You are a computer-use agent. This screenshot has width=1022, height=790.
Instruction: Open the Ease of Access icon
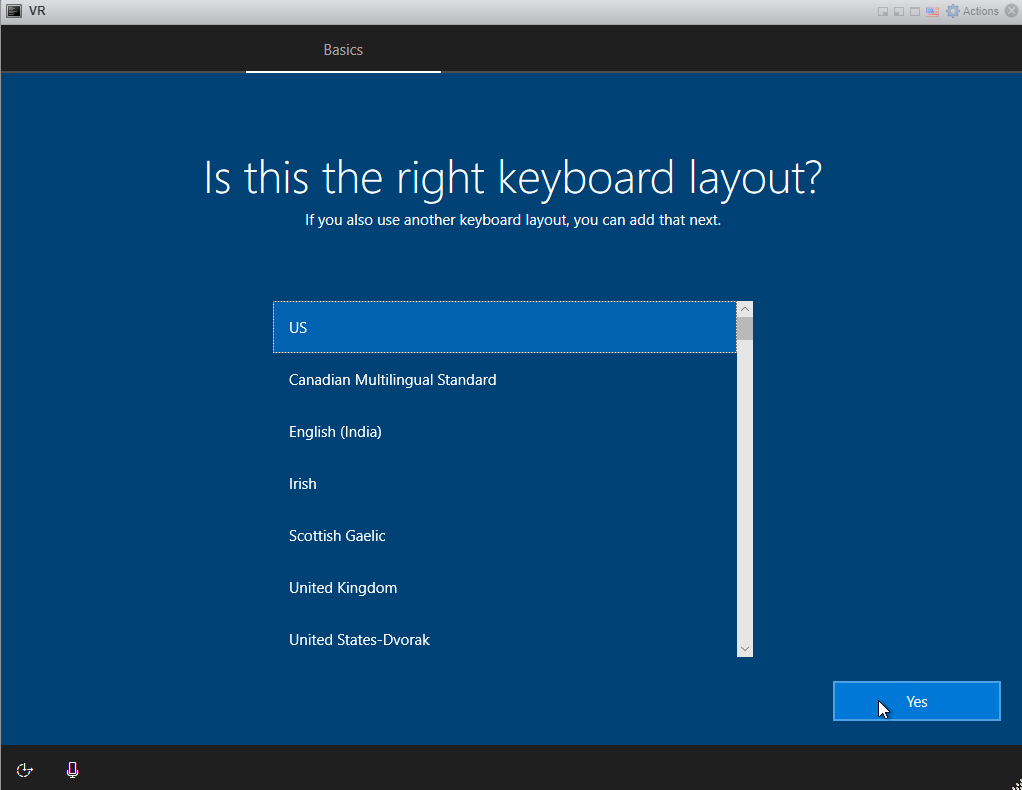tap(24, 770)
